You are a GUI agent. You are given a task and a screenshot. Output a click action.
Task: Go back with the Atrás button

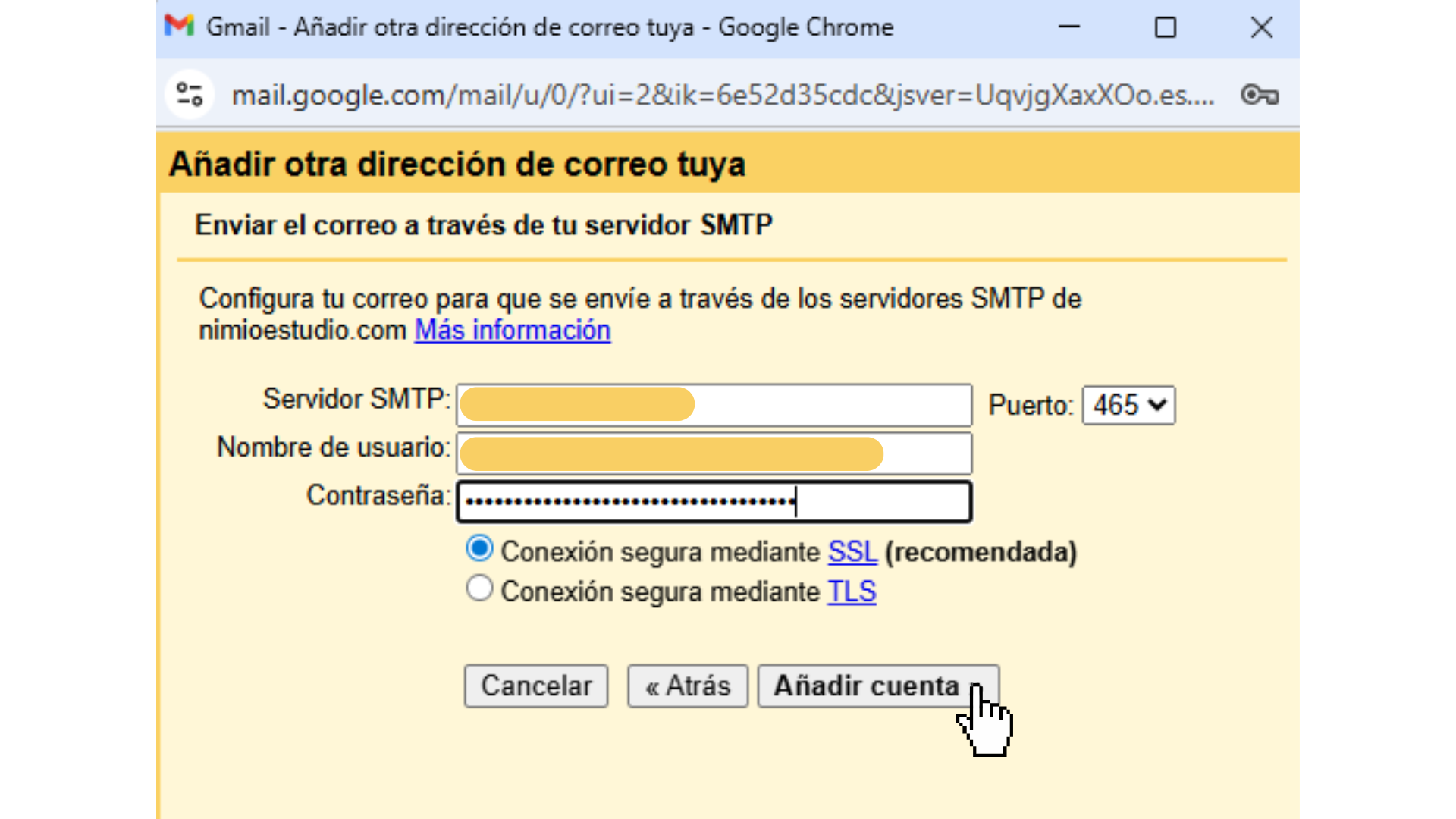tap(687, 685)
